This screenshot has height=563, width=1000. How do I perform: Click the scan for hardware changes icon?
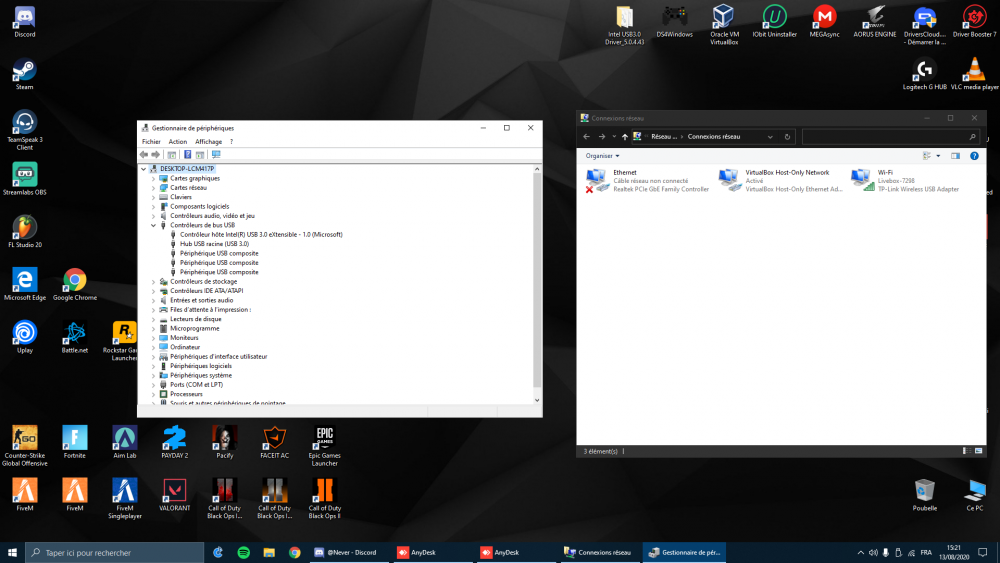pos(216,155)
